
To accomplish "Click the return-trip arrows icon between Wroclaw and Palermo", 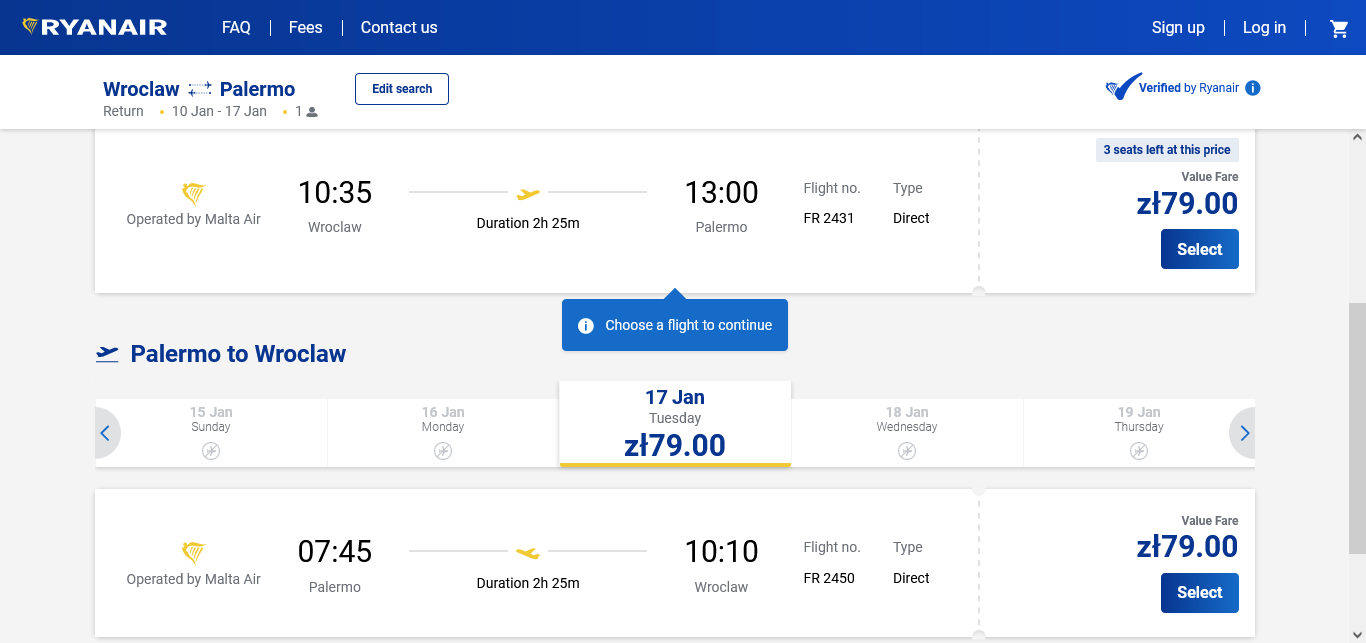I will [200, 89].
